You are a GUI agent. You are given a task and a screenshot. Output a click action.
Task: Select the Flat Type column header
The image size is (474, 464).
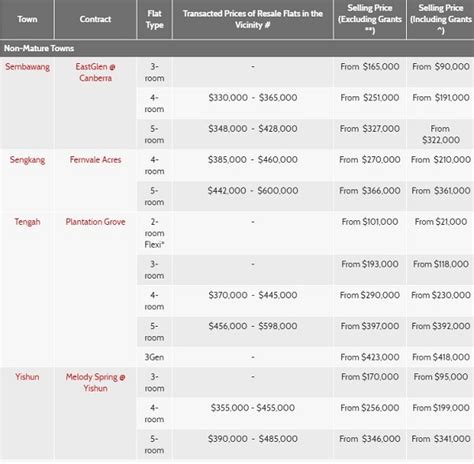pos(154,19)
